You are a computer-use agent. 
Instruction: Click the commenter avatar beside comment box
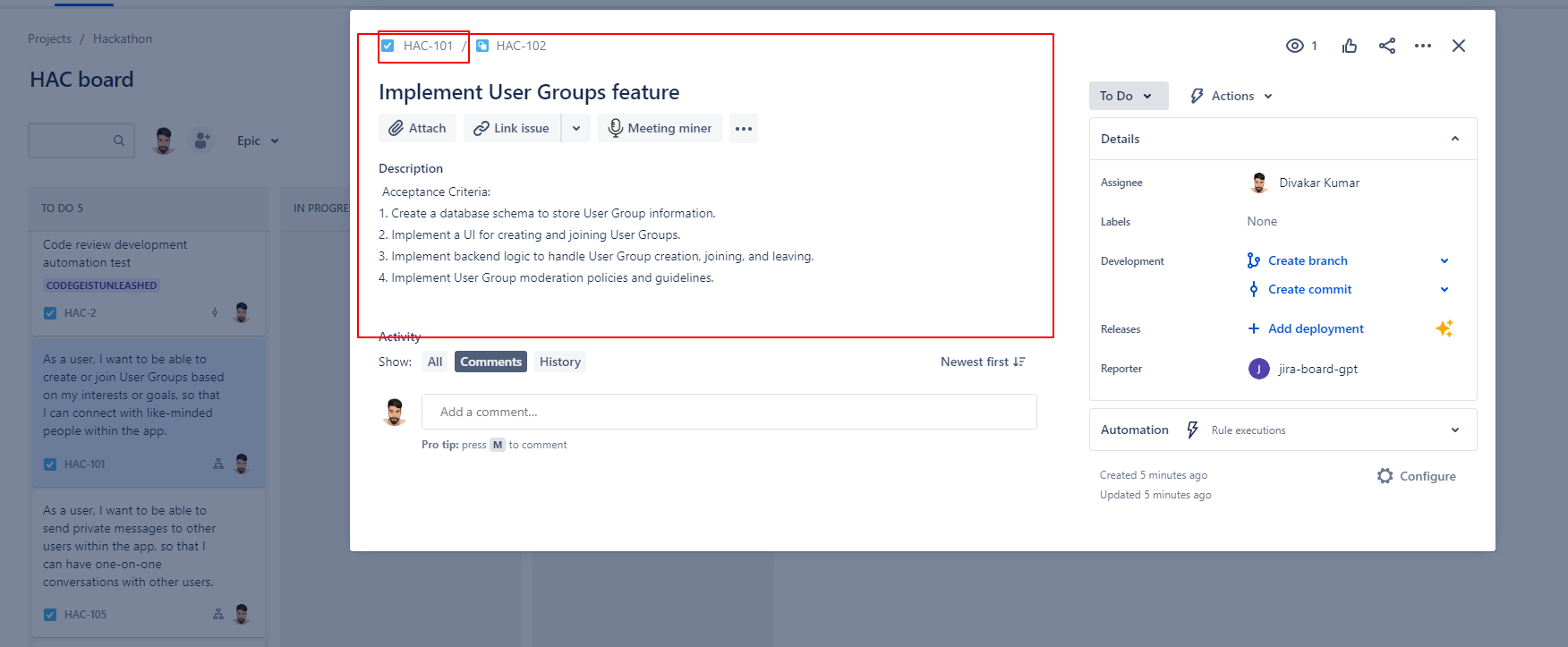click(395, 412)
